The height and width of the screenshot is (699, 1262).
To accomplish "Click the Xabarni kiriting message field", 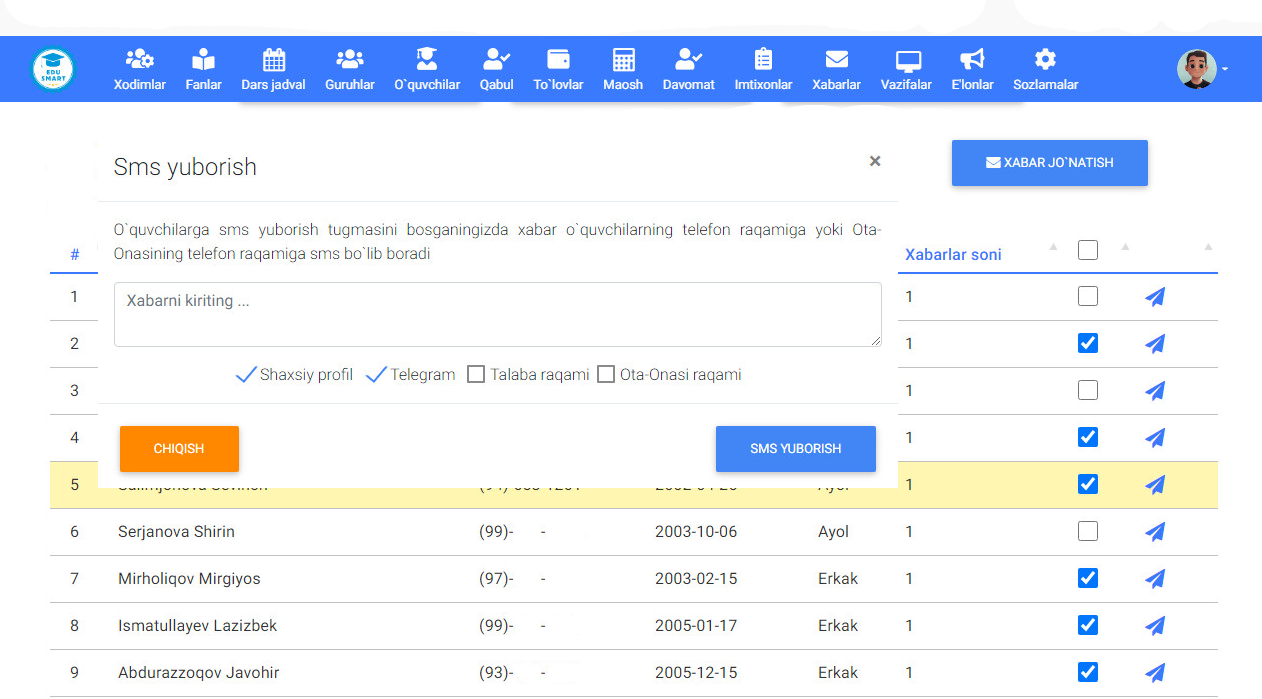I will [x=497, y=314].
